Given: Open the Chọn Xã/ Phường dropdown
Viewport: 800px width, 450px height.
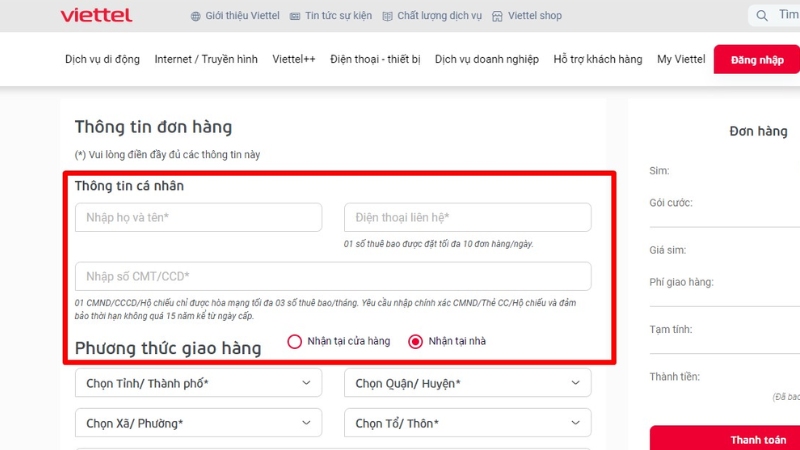Looking at the screenshot, I should (198, 424).
